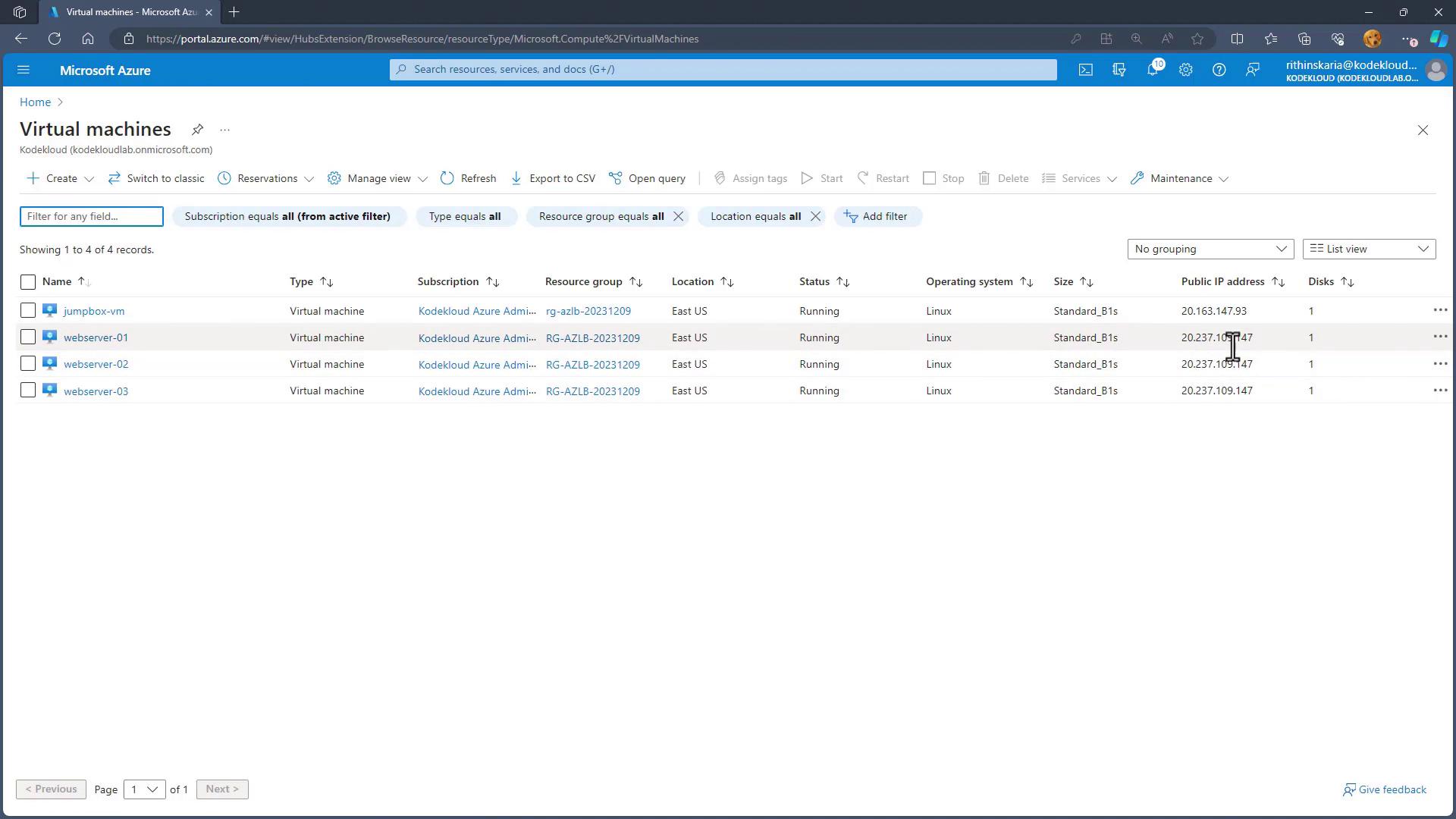Image resolution: width=1456 pixels, height=819 pixels.
Task: Pin the Virtual machines blade
Action: coord(197,130)
